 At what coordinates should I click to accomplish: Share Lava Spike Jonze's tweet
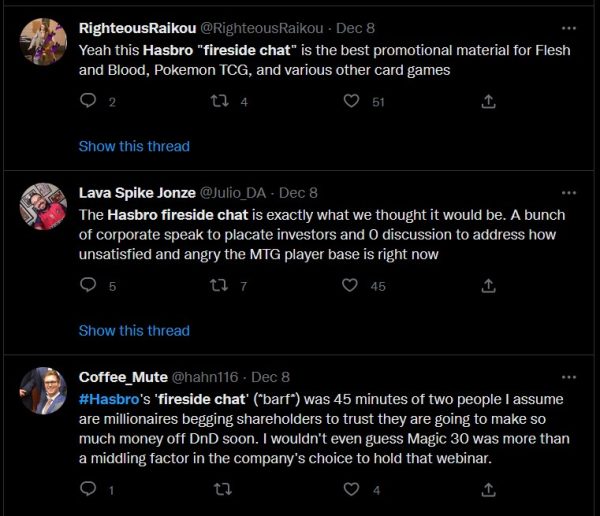[x=489, y=286]
